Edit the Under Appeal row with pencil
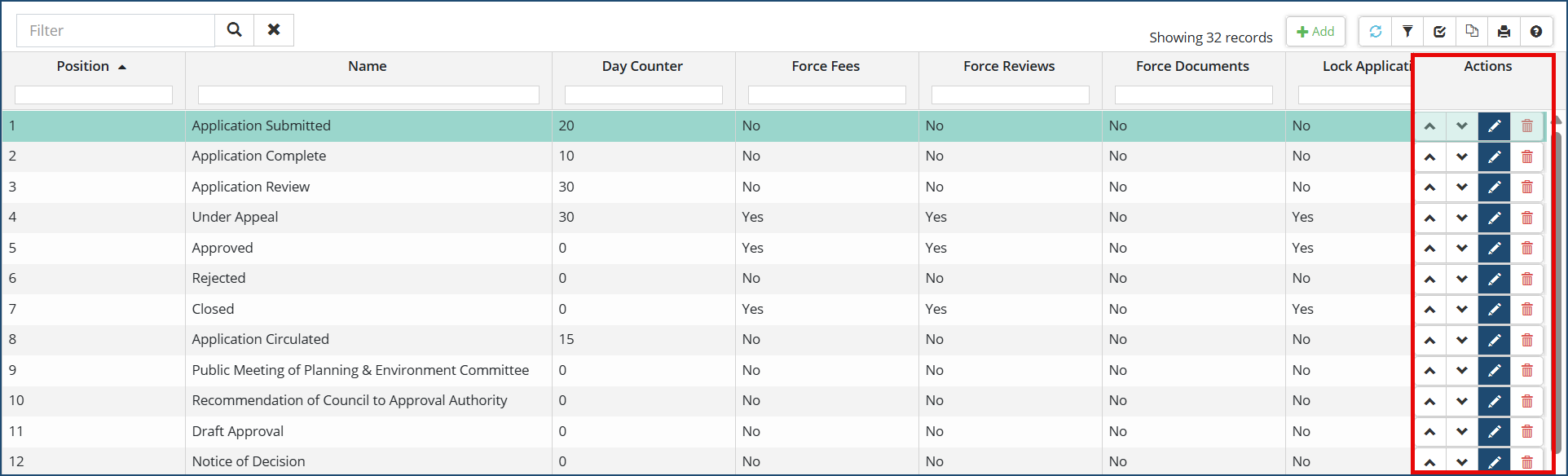This screenshot has height=476, width=1568. point(1494,218)
